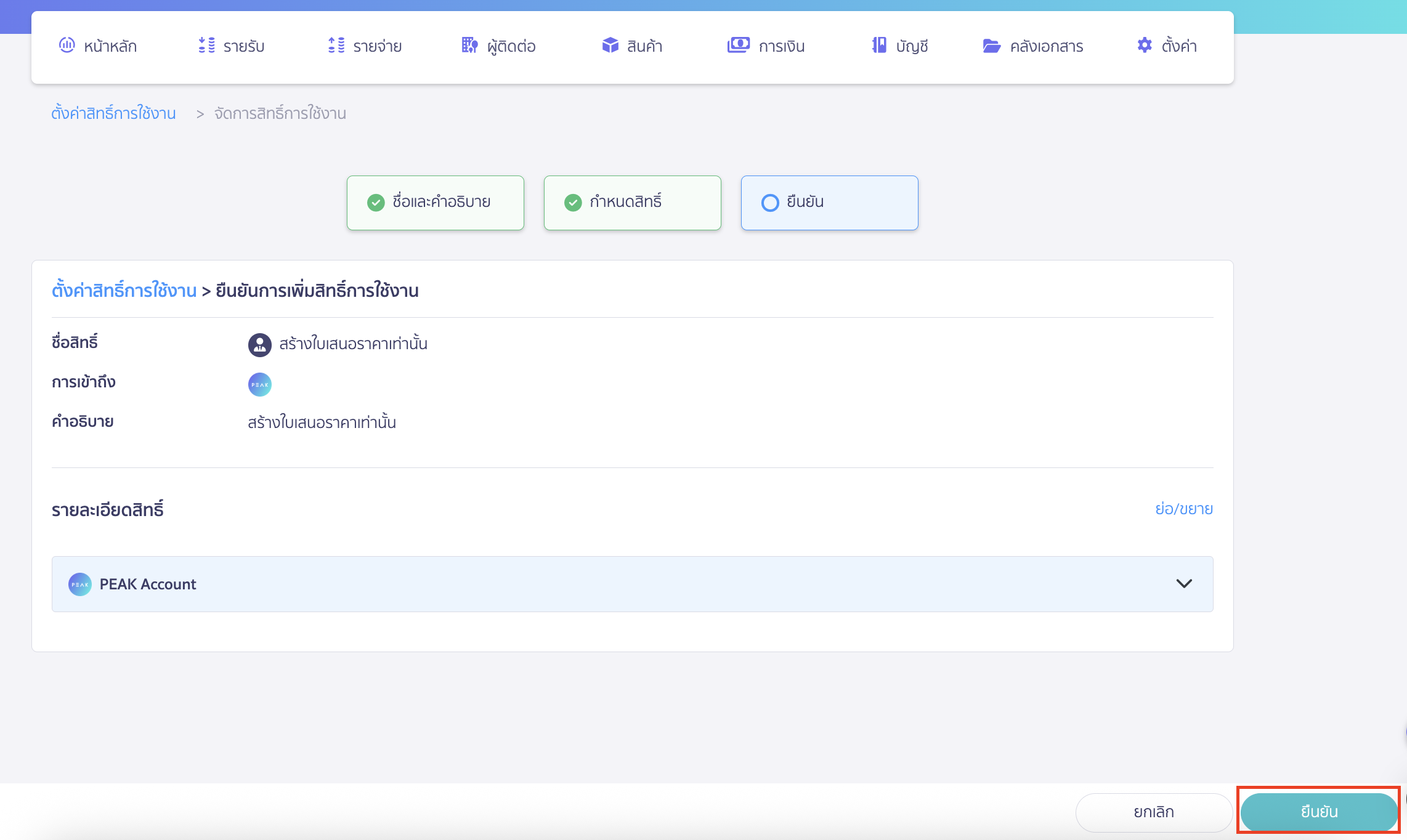The height and width of the screenshot is (840, 1407).
Task: Select the สินค้า products box icon
Action: (x=609, y=46)
